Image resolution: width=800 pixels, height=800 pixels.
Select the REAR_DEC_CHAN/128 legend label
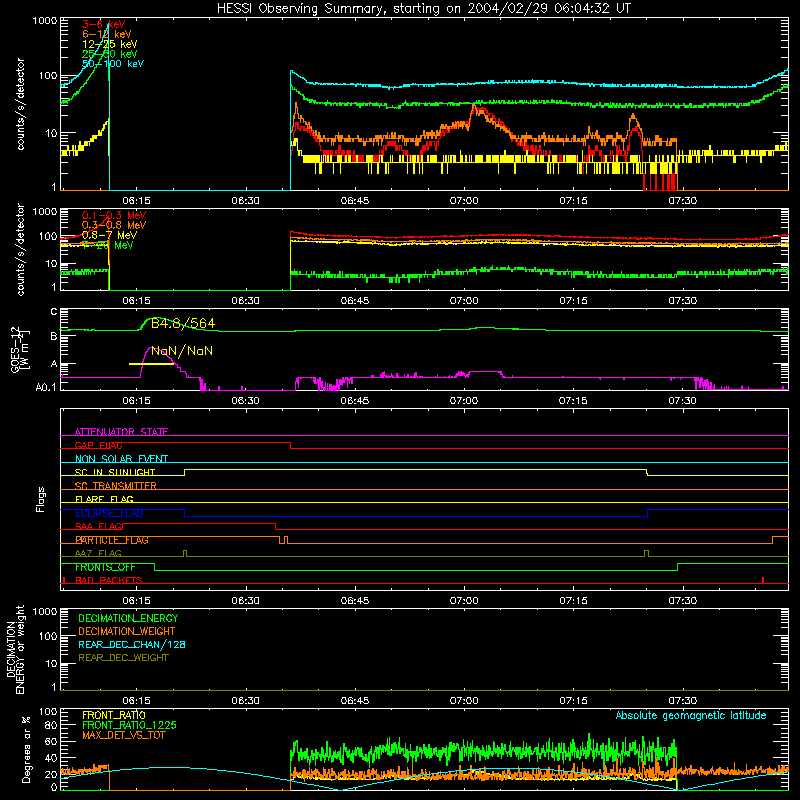click(x=132, y=644)
